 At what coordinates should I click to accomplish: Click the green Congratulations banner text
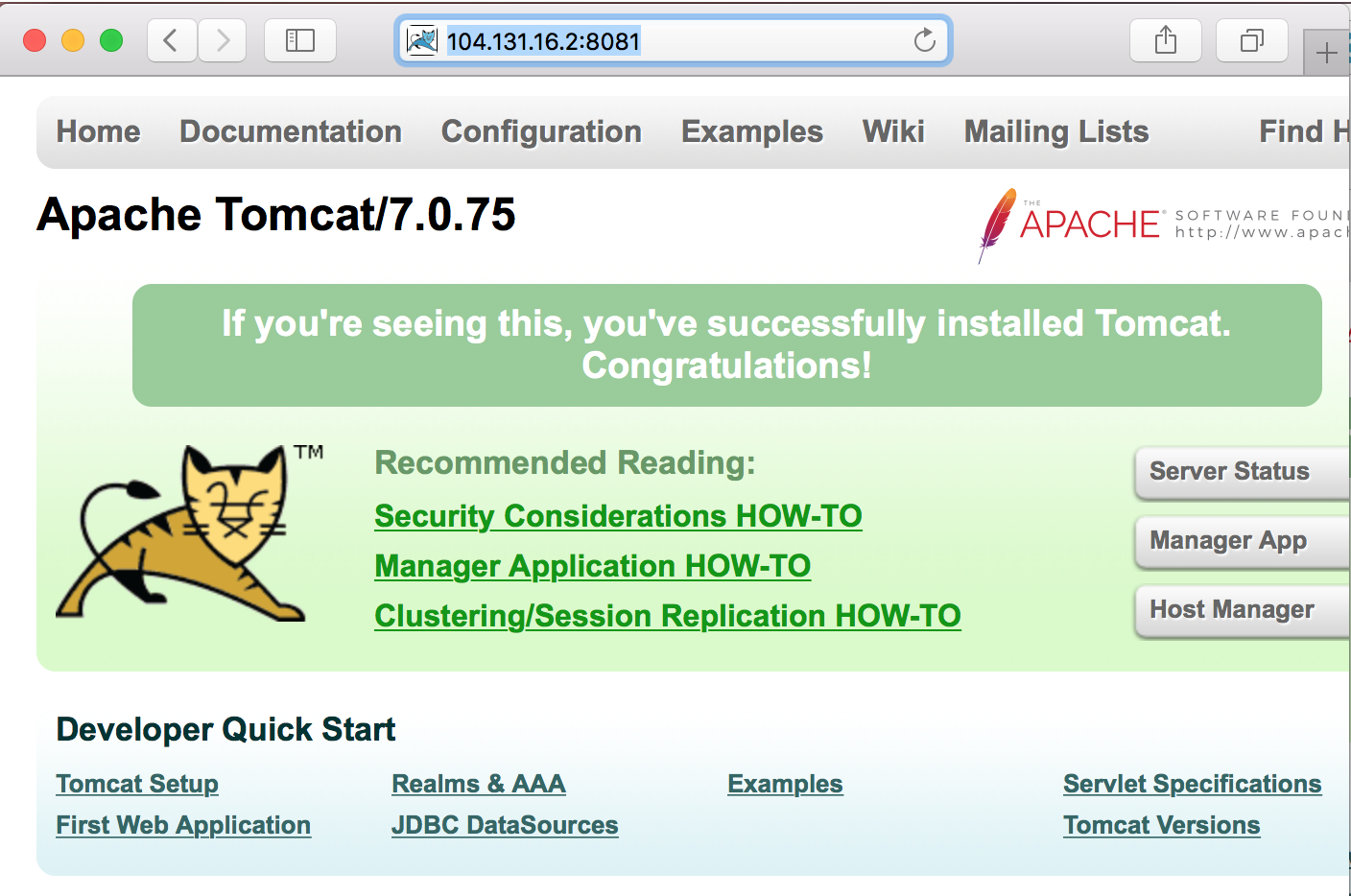(726, 344)
